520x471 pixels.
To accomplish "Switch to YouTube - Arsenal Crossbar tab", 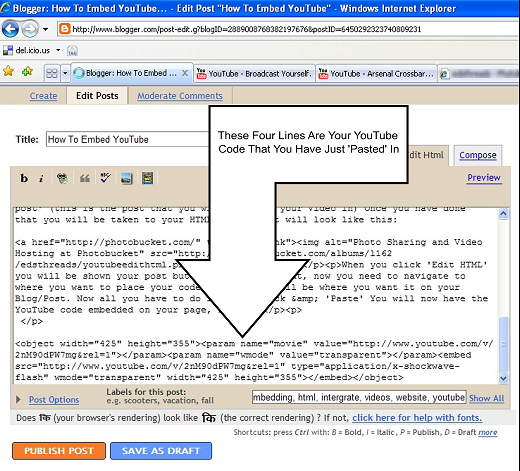I will click(376, 73).
